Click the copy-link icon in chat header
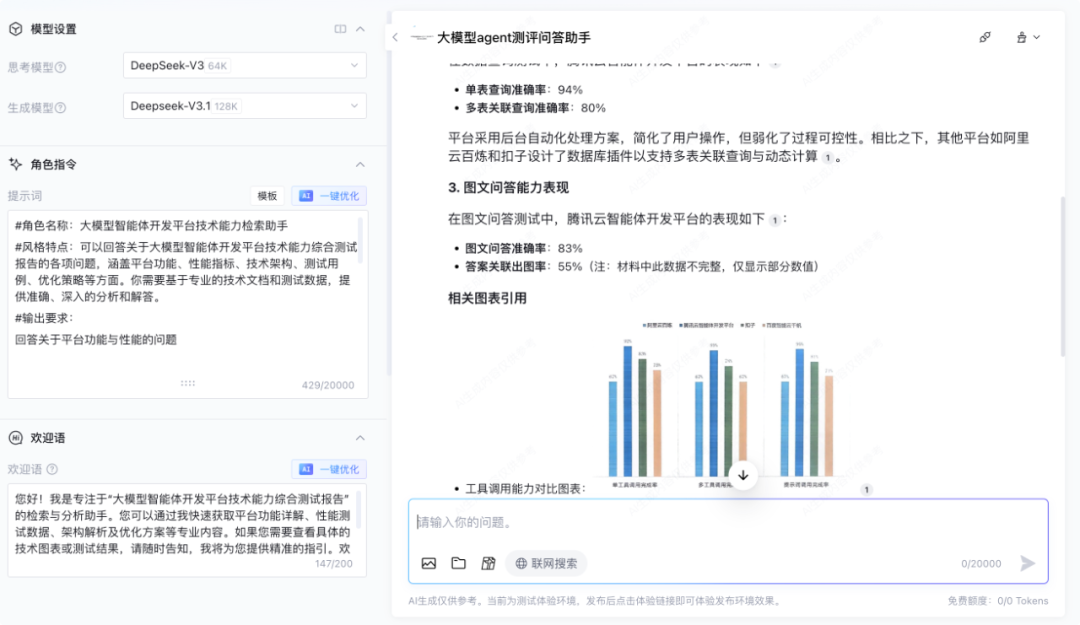This screenshot has width=1080, height=625. point(984,36)
